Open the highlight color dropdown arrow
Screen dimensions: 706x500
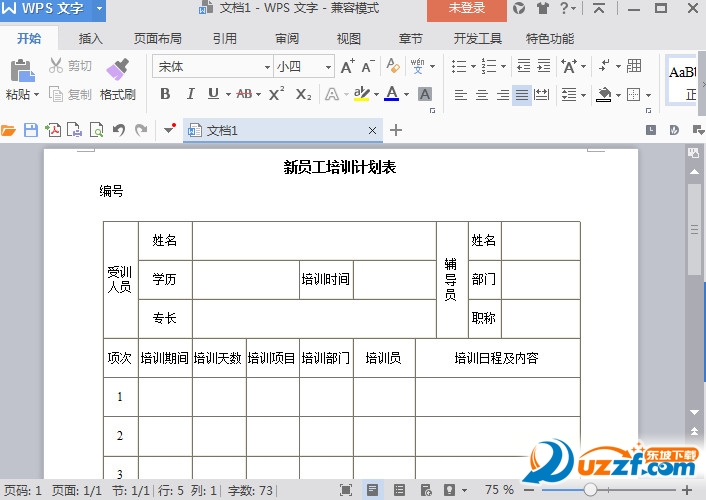click(x=376, y=94)
